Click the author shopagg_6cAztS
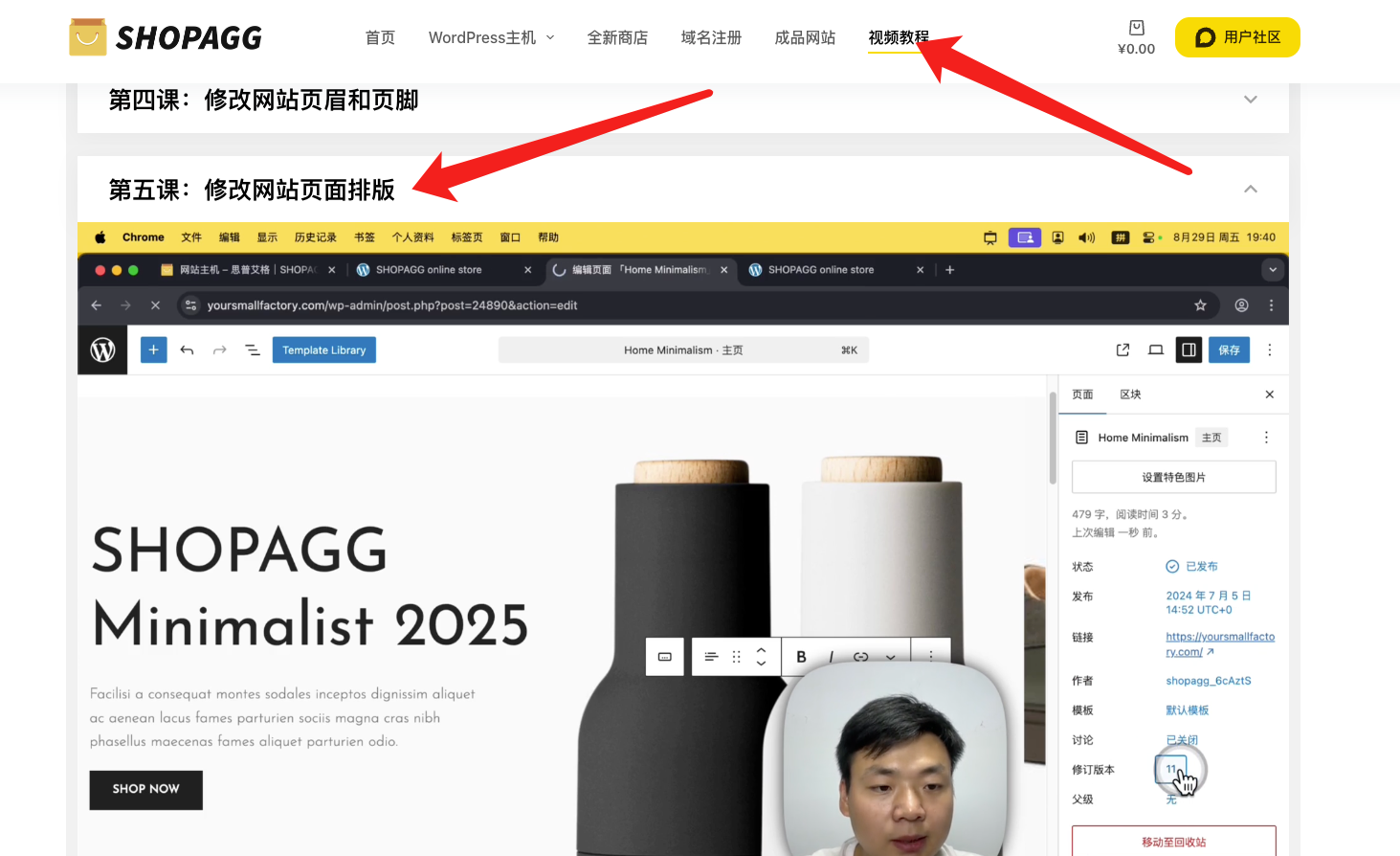1400x856 pixels. click(1209, 681)
